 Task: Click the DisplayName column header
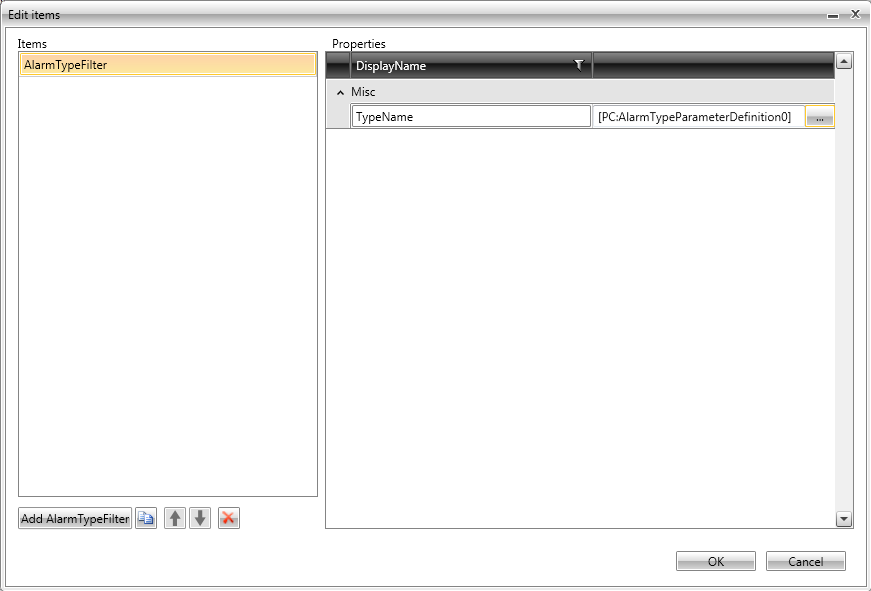460,66
